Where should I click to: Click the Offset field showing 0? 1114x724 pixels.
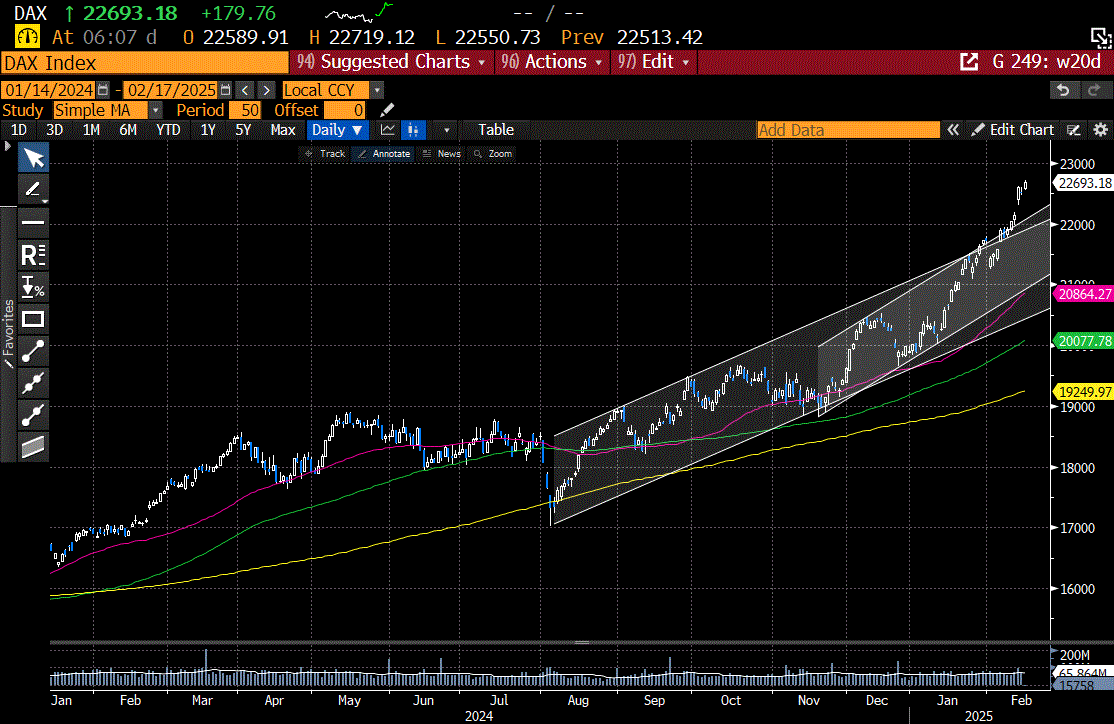click(345, 110)
